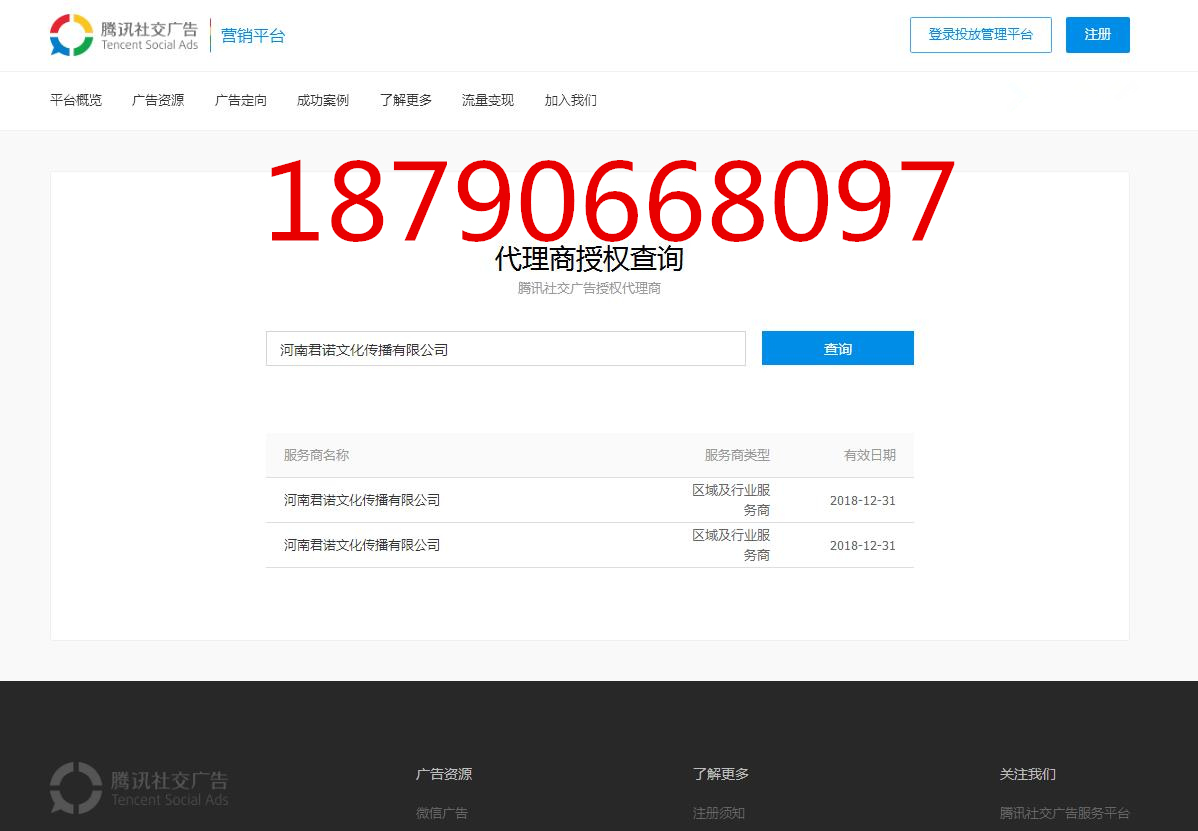Open the footer 注册须知 link
The image size is (1198, 831).
(718, 813)
